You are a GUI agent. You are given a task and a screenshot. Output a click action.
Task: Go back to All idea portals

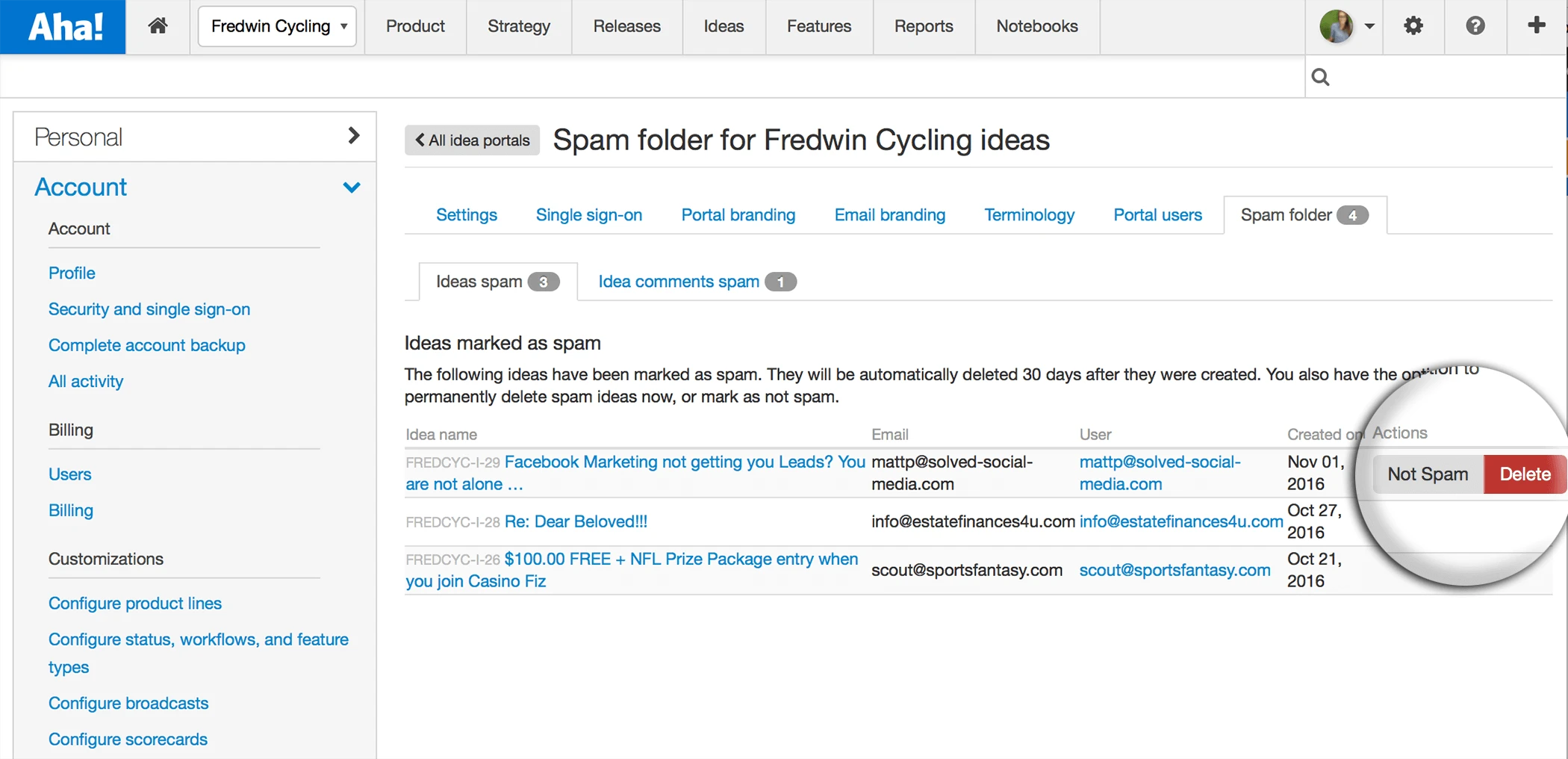[472, 140]
